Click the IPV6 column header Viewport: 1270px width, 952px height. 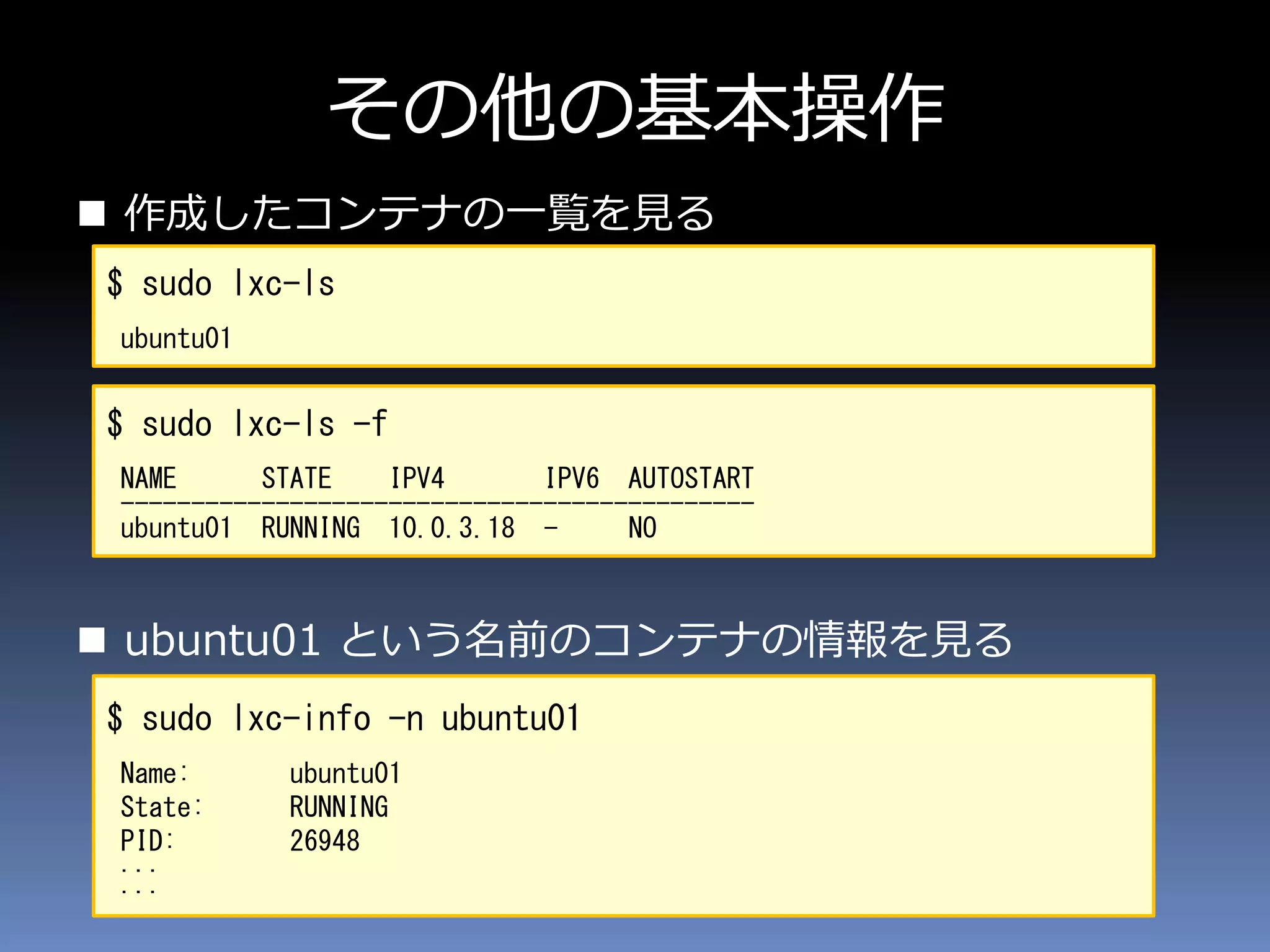pyautogui.click(x=572, y=478)
